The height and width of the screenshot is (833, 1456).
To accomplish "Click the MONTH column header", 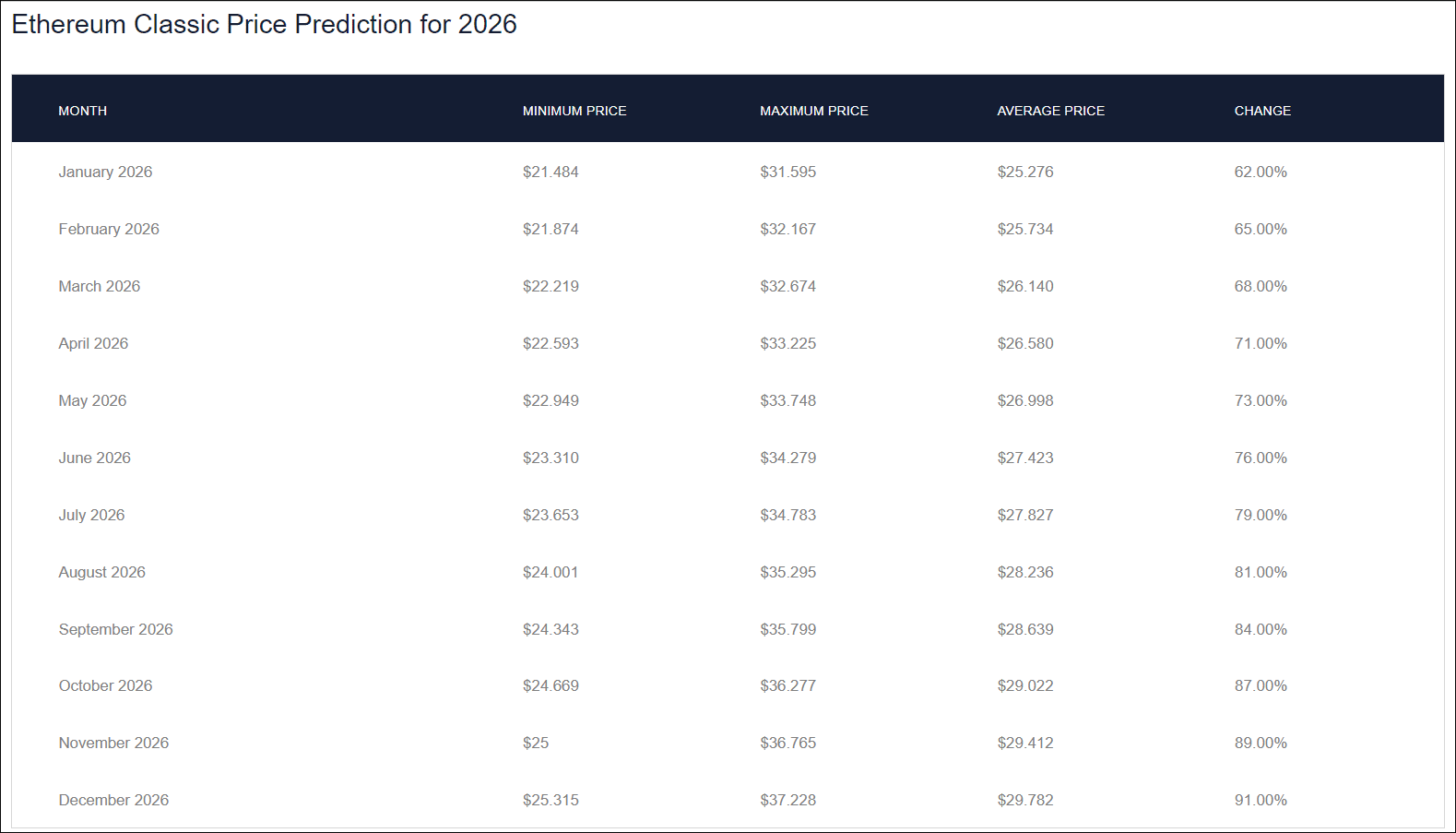I will point(83,111).
